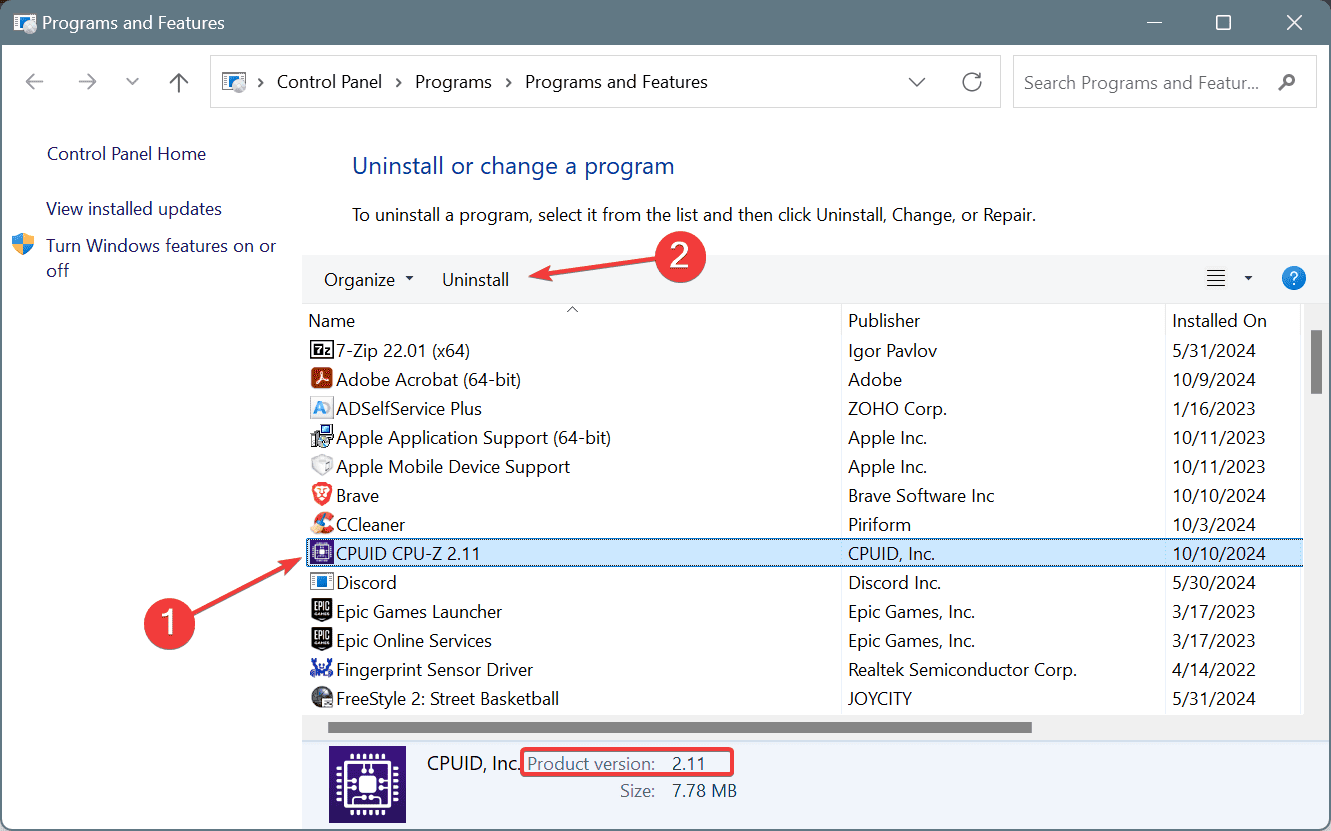Select the Epic Online Services name
The image size is (1331, 831).
[x=414, y=641]
